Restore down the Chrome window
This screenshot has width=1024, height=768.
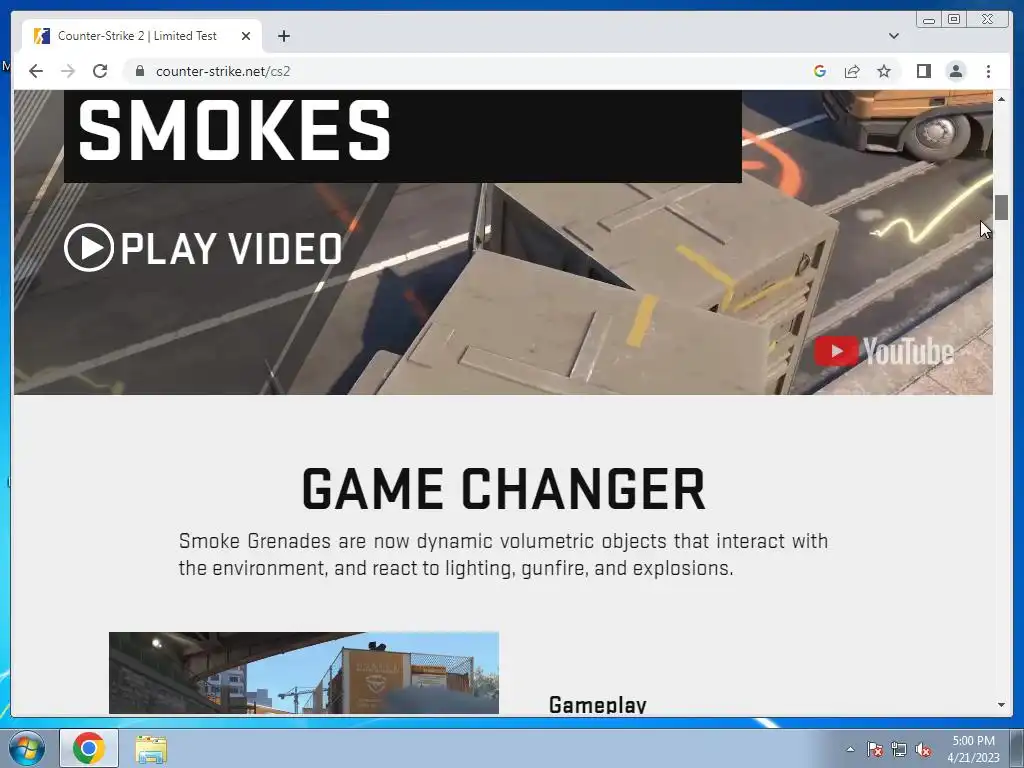point(954,19)
